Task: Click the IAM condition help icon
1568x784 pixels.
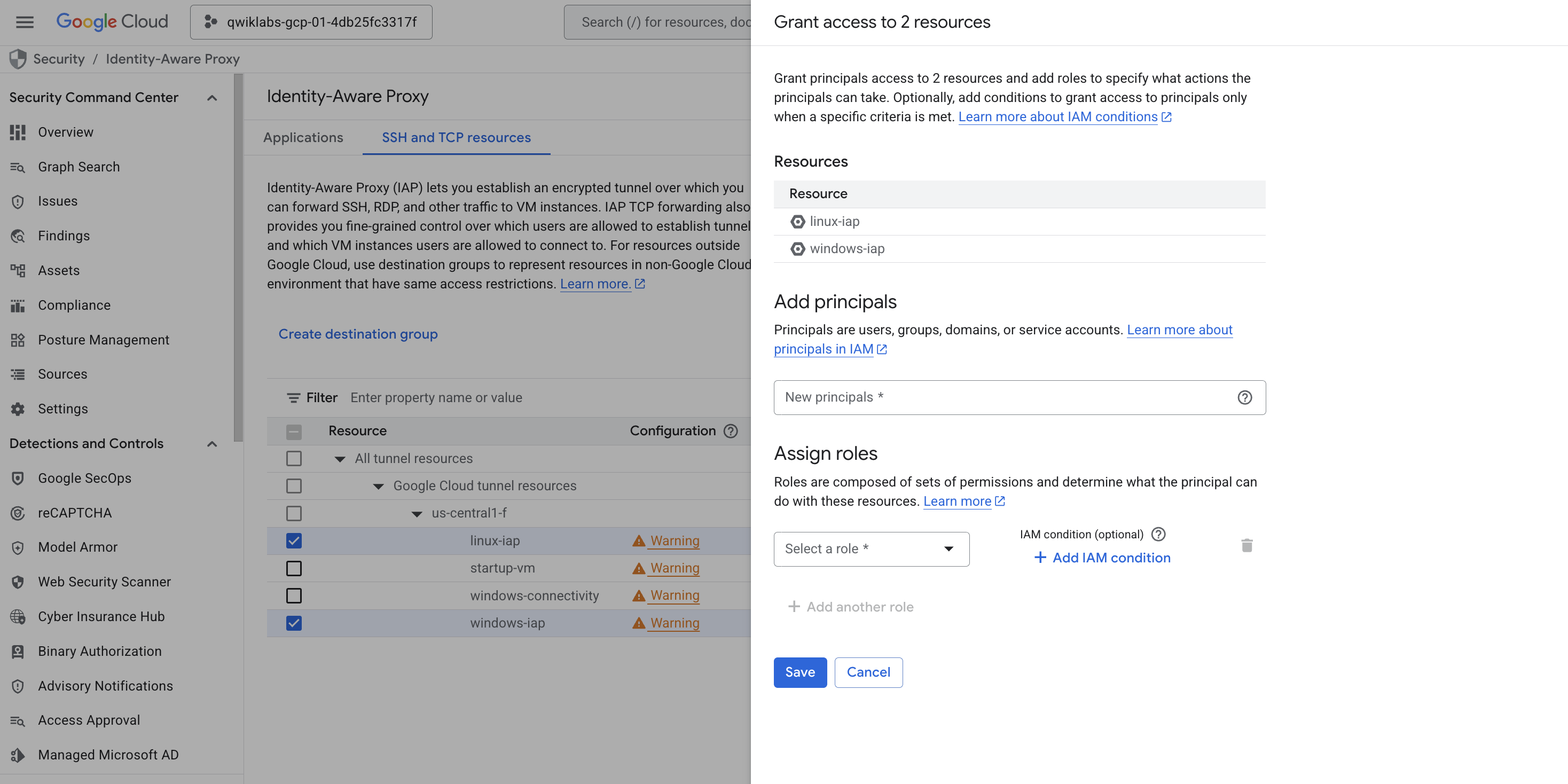Action: (1158, 534)
